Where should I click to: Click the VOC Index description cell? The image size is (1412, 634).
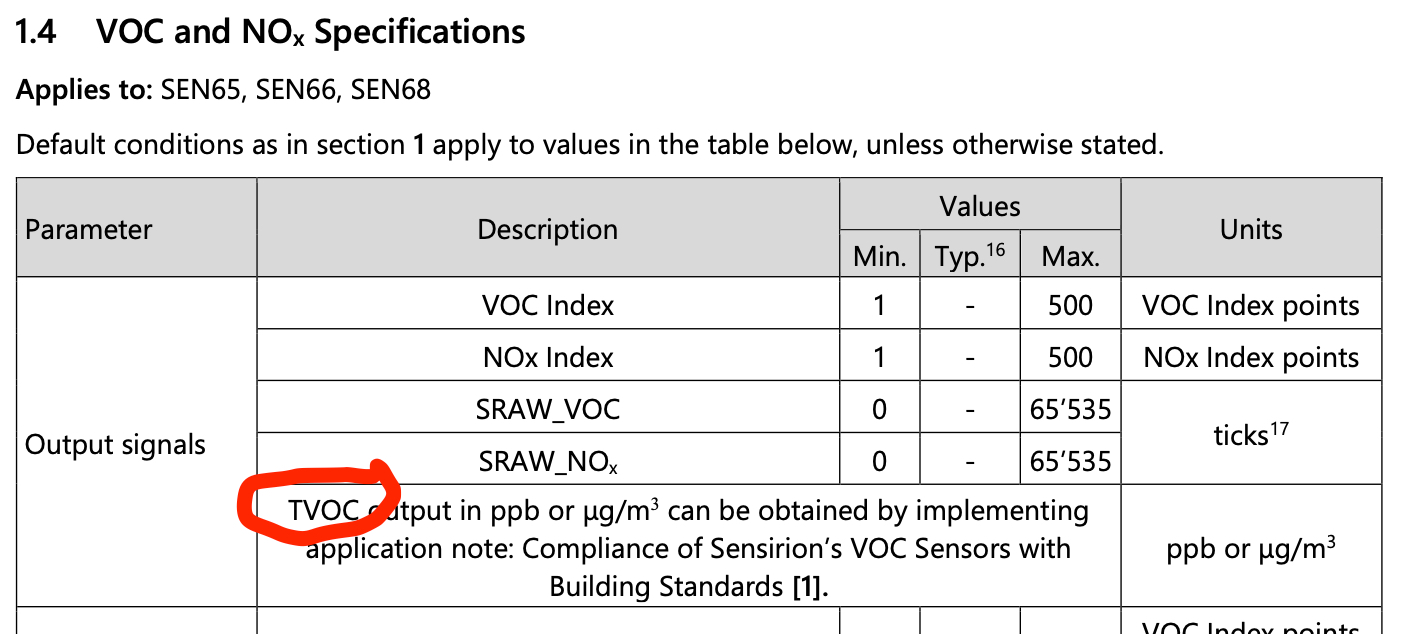547,305
